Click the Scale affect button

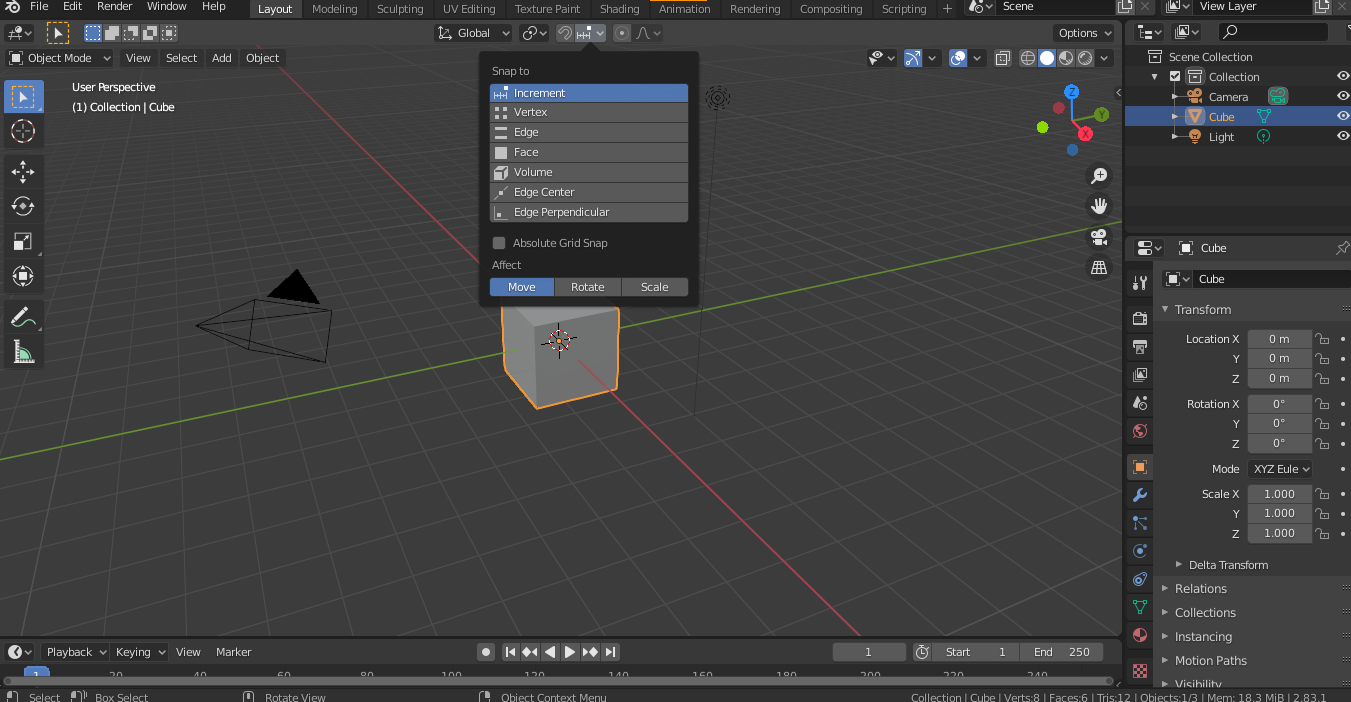pos(655,287)
